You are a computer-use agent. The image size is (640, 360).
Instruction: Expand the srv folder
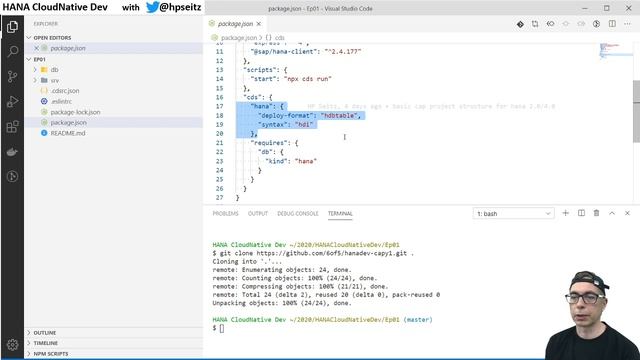coord(54,80)
